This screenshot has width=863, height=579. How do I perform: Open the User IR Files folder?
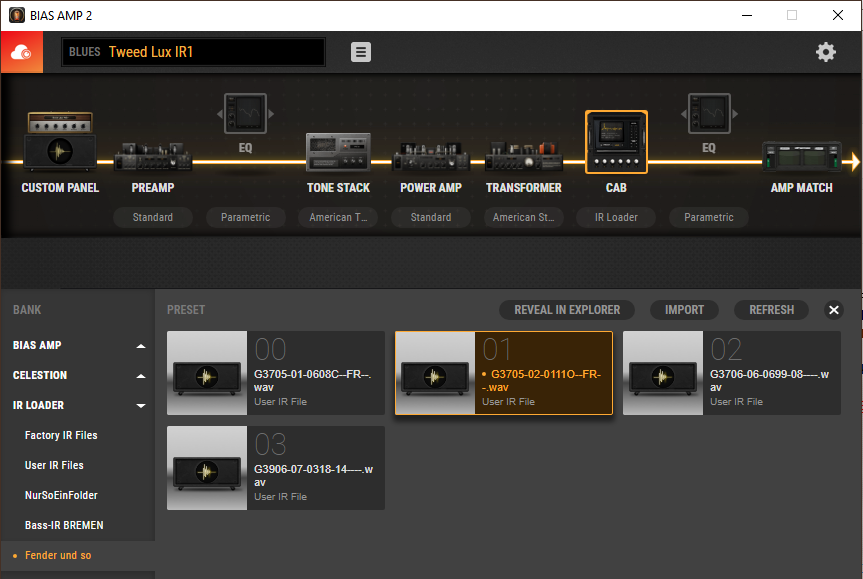pyautogui.click(x=54, y=466)
